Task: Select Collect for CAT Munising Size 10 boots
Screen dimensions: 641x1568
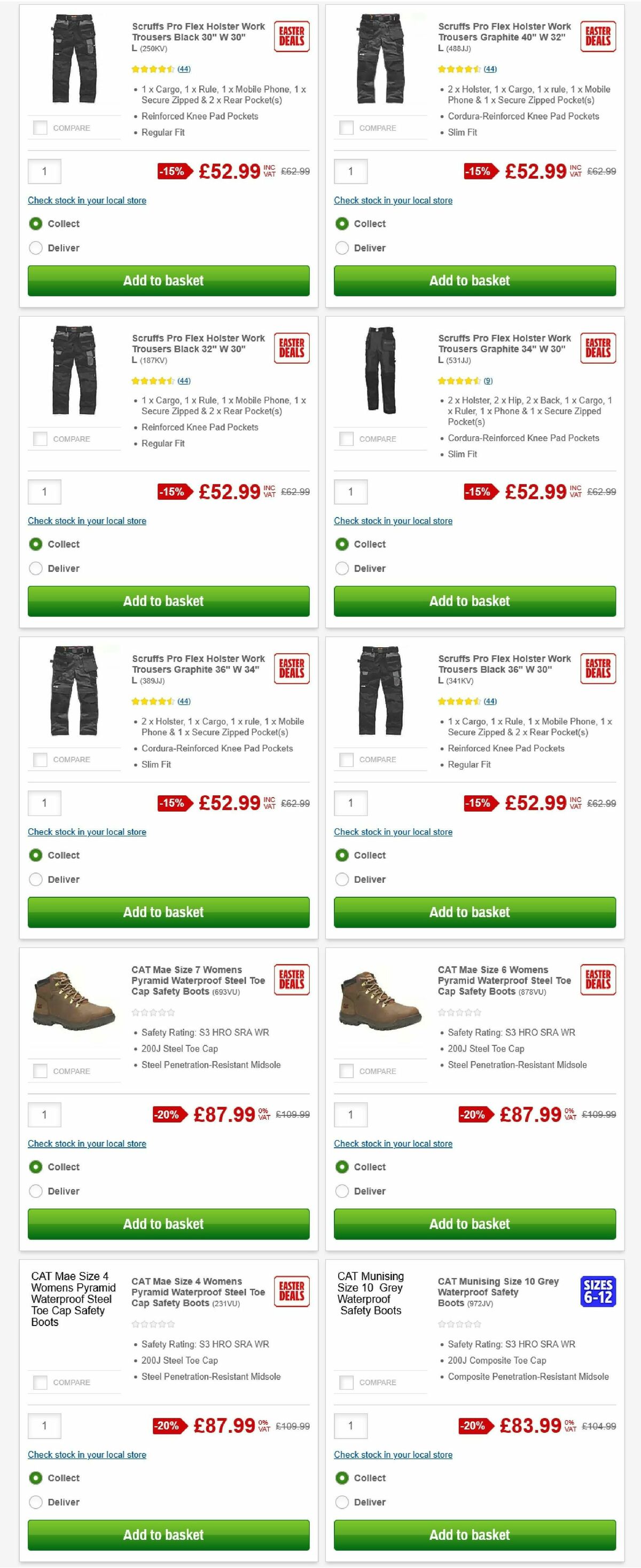Action: click(x=342, y=1478)
